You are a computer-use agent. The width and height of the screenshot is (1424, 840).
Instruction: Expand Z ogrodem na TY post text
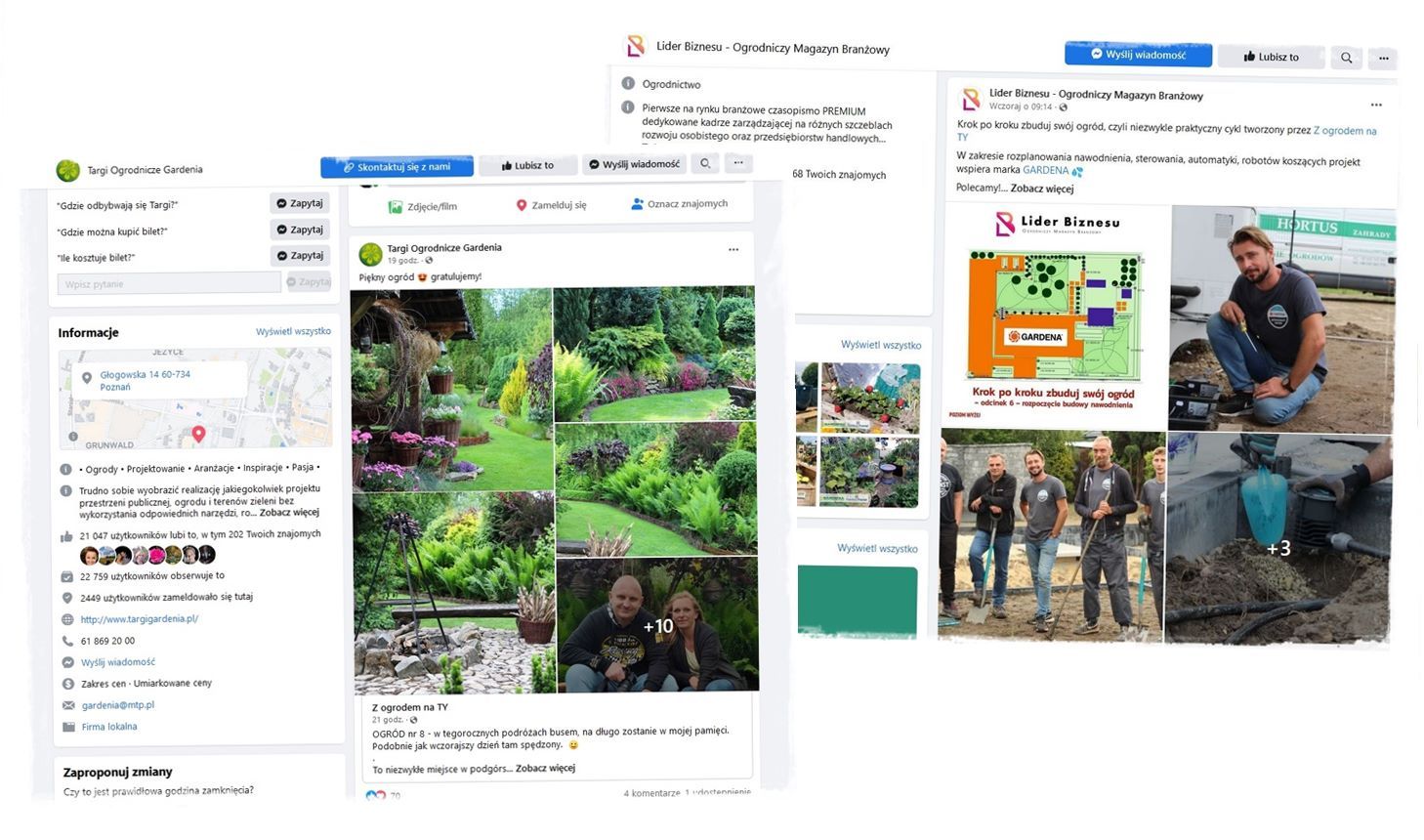546,769
